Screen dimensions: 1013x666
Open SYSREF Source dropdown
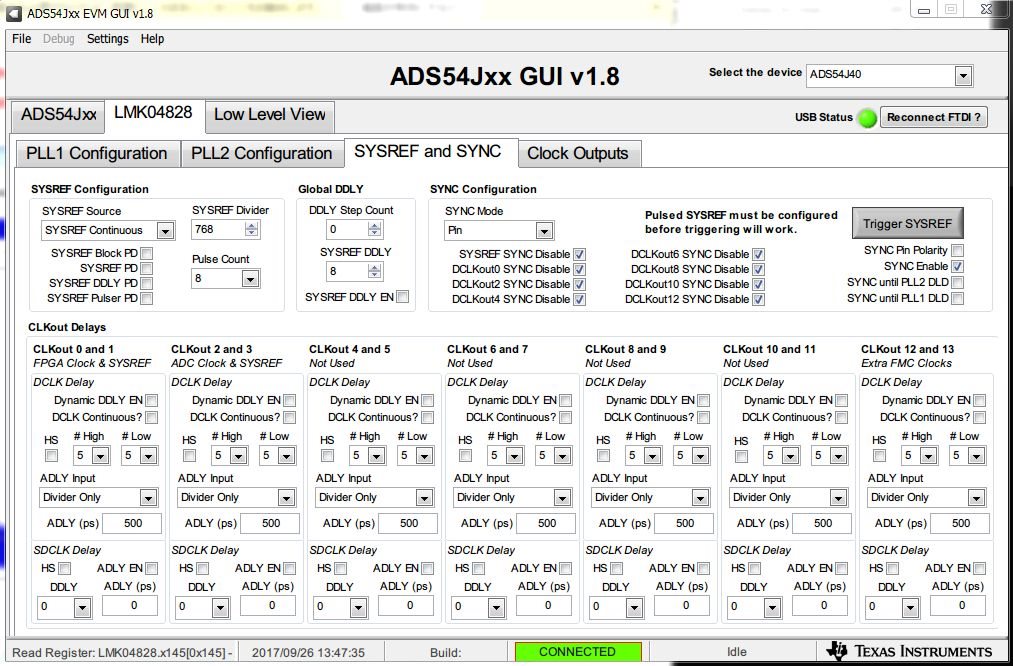point(165,231)
